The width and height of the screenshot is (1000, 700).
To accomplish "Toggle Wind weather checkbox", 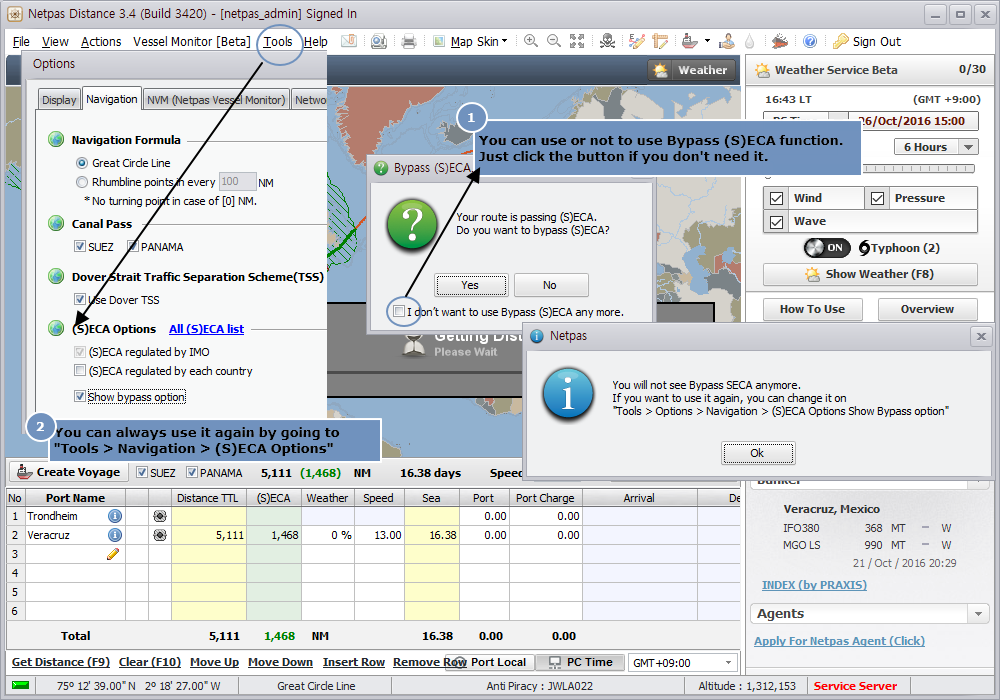I will (776, 198).
